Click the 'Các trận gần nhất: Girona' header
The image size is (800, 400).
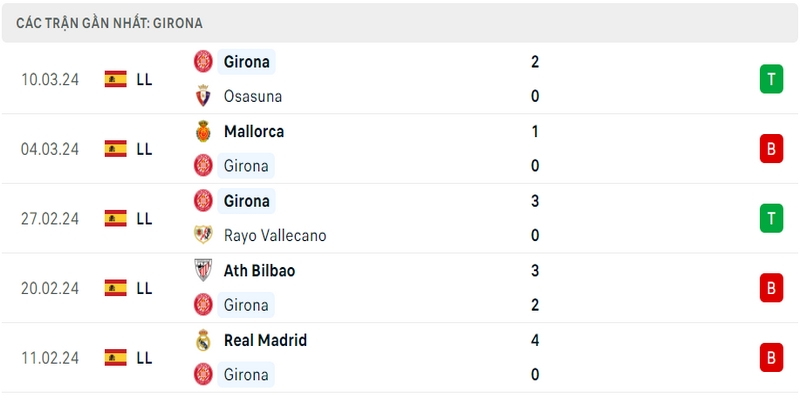[x=109, y=23]
